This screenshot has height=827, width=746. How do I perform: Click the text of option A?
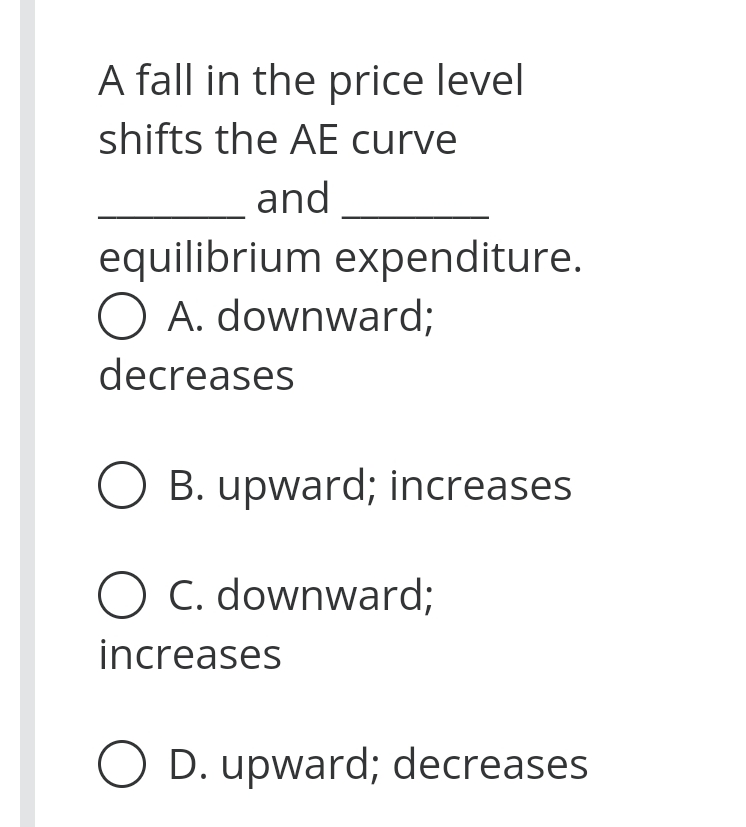300,316
